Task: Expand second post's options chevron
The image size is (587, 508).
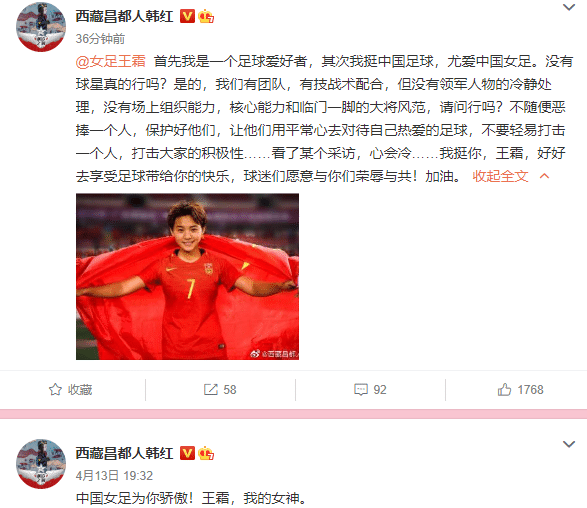Action: [569, 444]
